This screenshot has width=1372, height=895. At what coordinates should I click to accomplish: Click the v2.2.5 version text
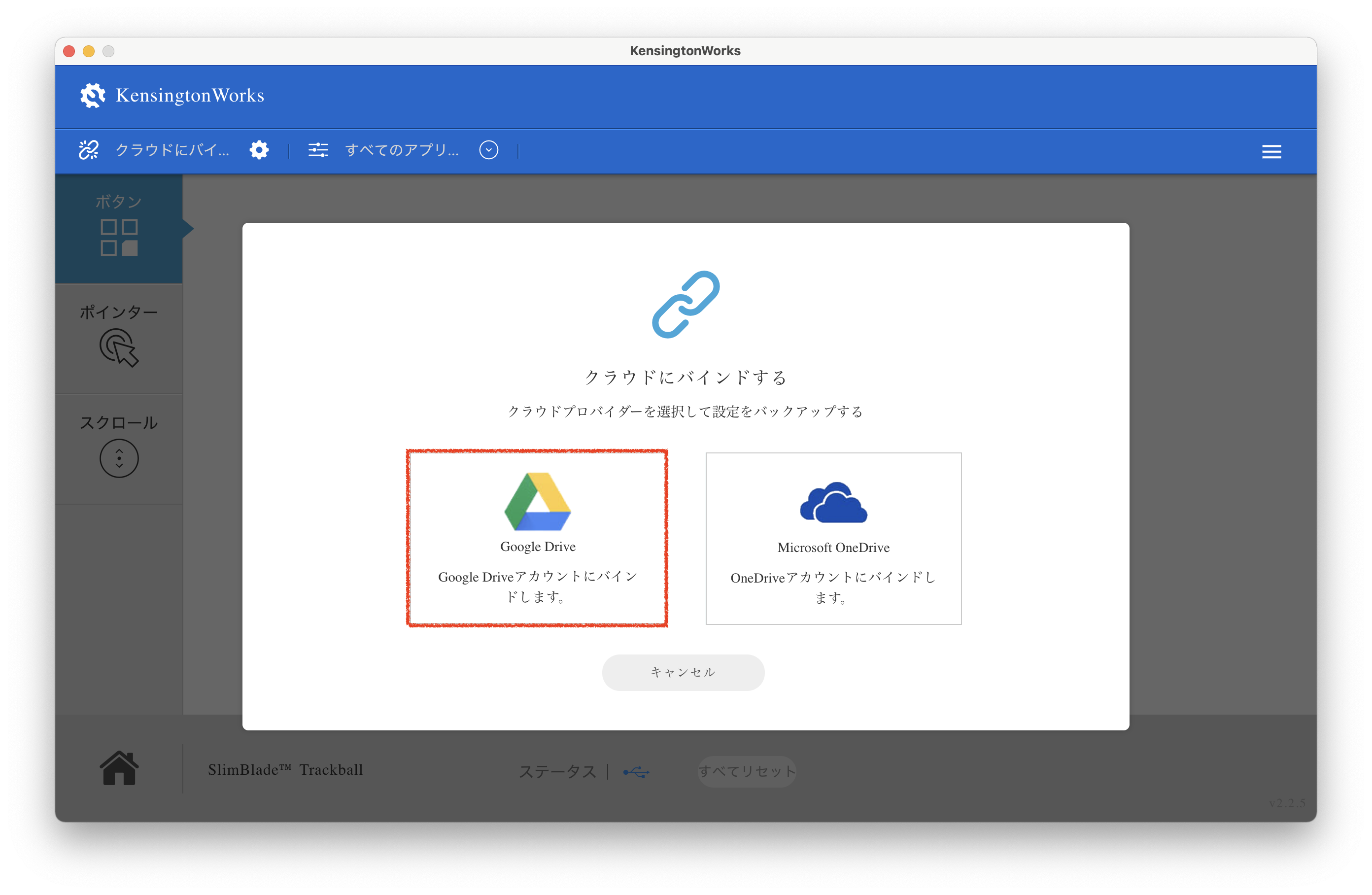1287,803
